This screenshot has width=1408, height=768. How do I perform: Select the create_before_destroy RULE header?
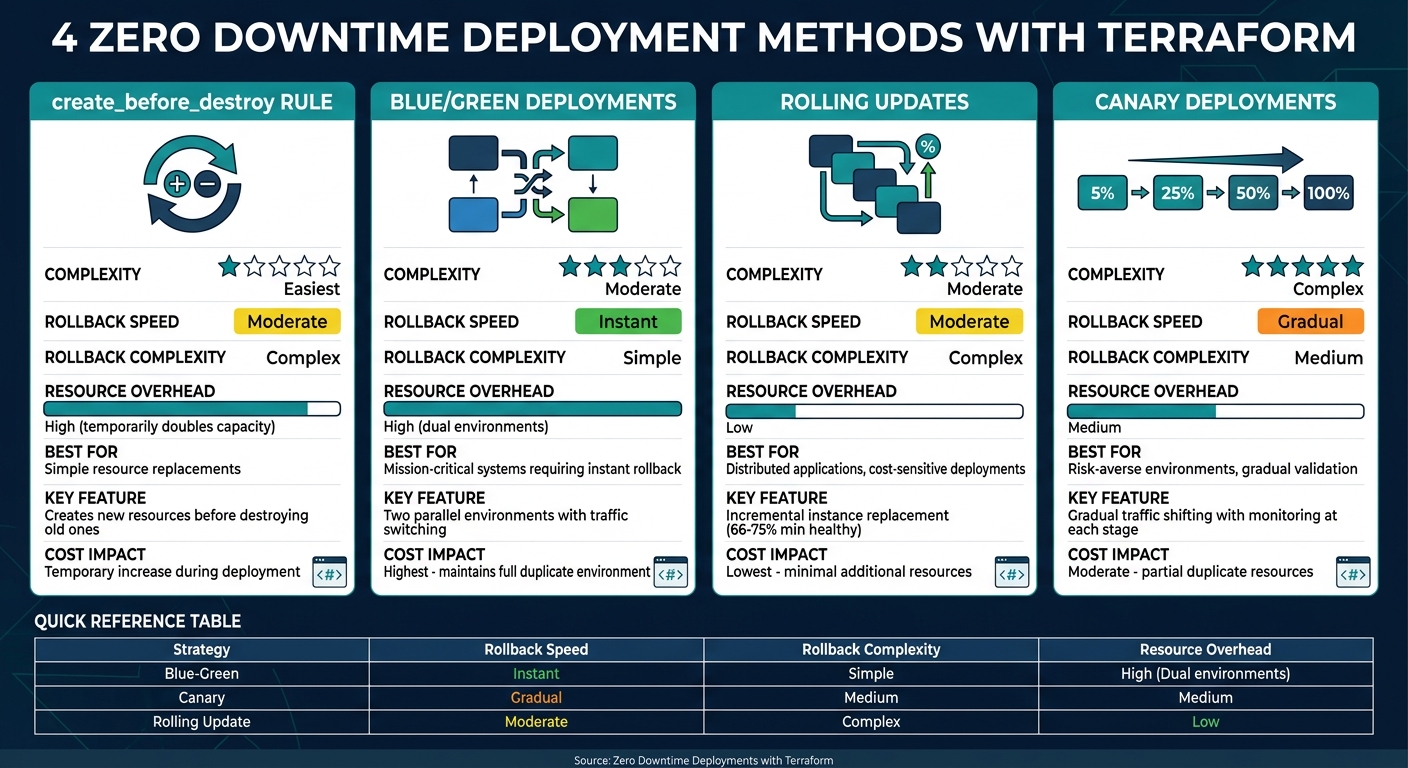(192, 102)
